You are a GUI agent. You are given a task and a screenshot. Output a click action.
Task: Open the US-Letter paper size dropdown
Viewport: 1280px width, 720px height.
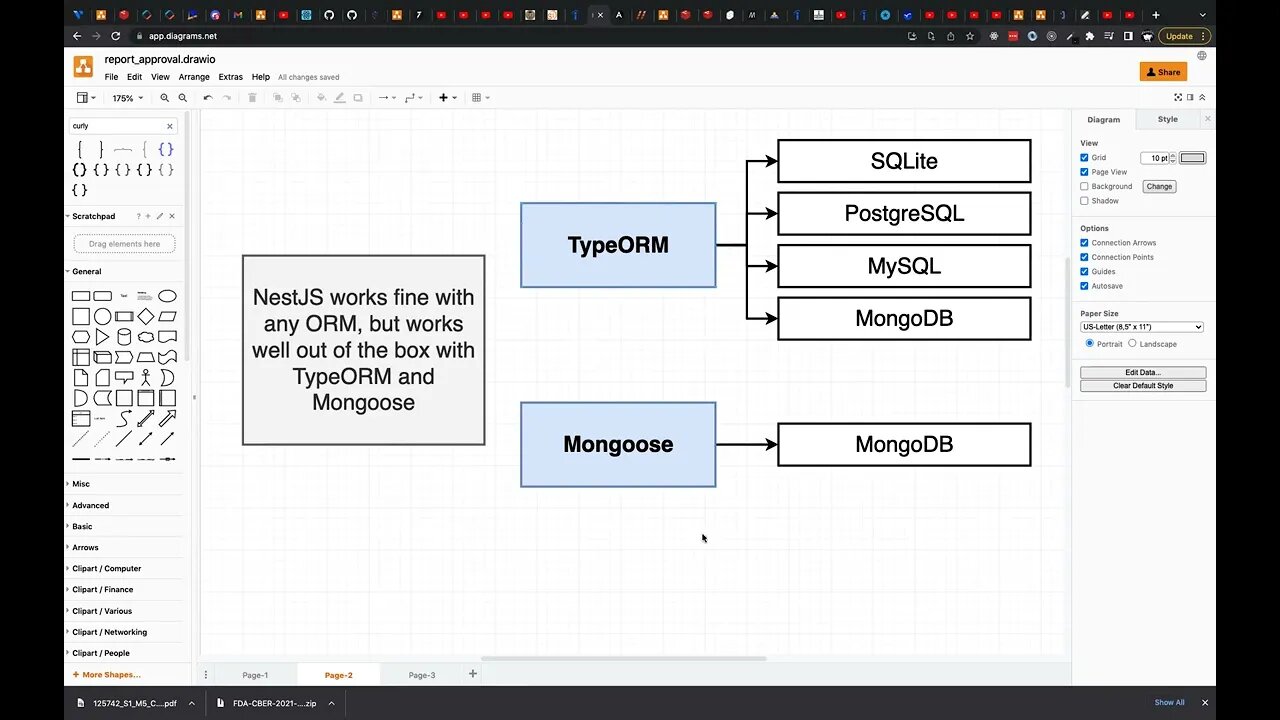(x=1142, y=327)
